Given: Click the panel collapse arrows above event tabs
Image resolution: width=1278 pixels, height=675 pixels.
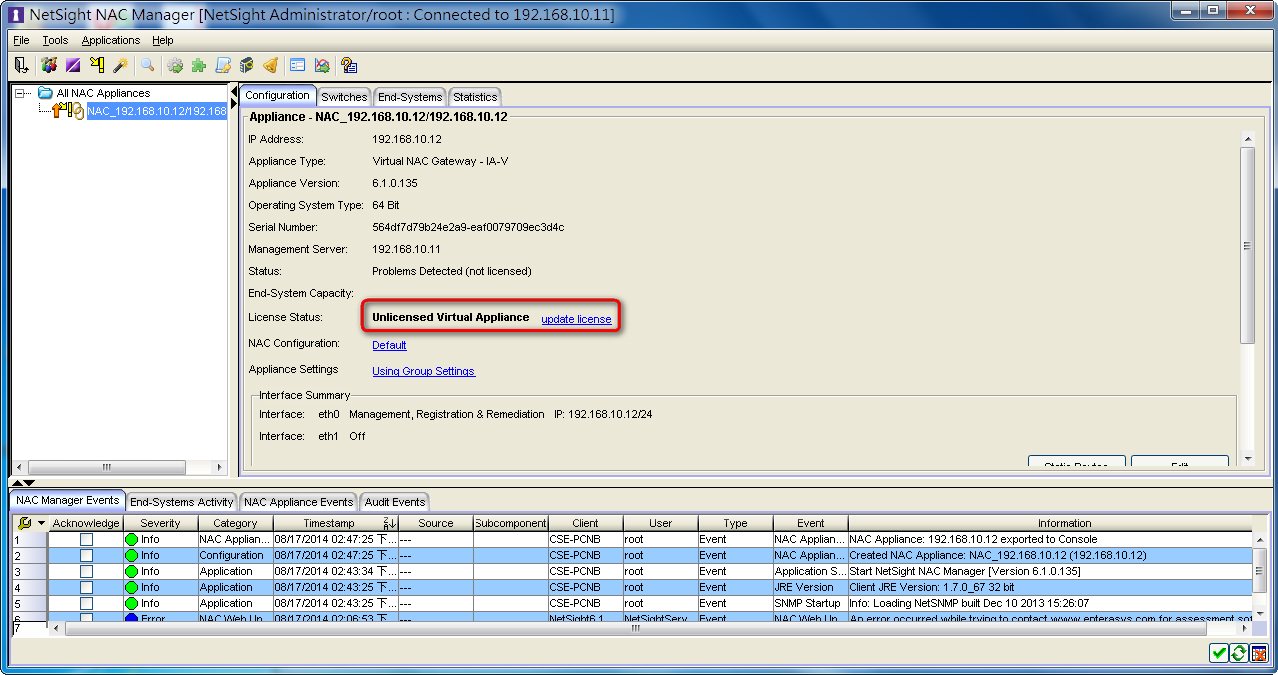Looking at the screenshot, I should coord(23,483).
